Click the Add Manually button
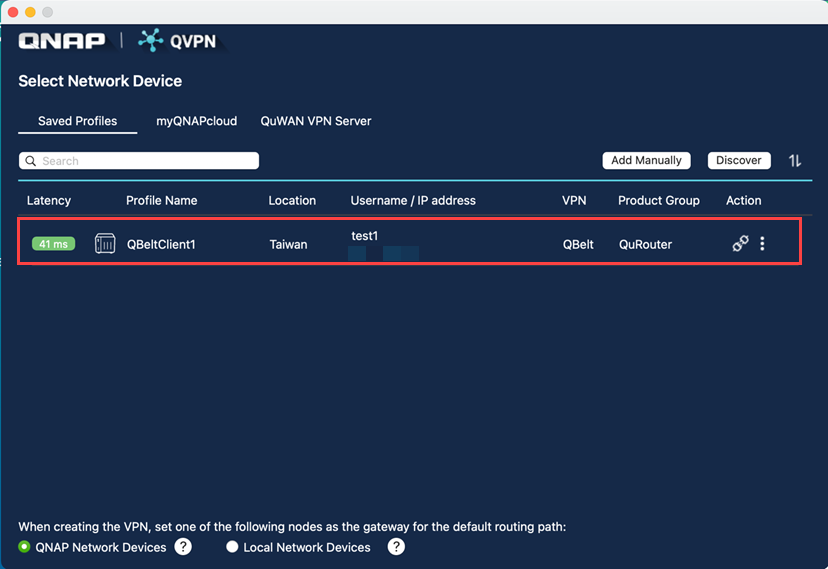This screenshot has height=569, width=828. (x=646, y=160)
